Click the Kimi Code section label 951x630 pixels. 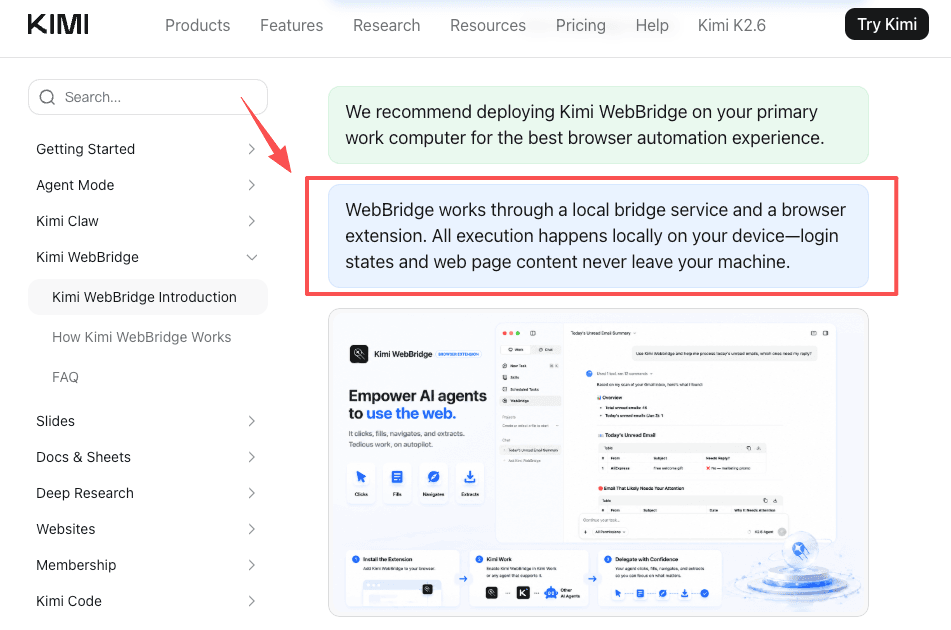coord(69,601)
